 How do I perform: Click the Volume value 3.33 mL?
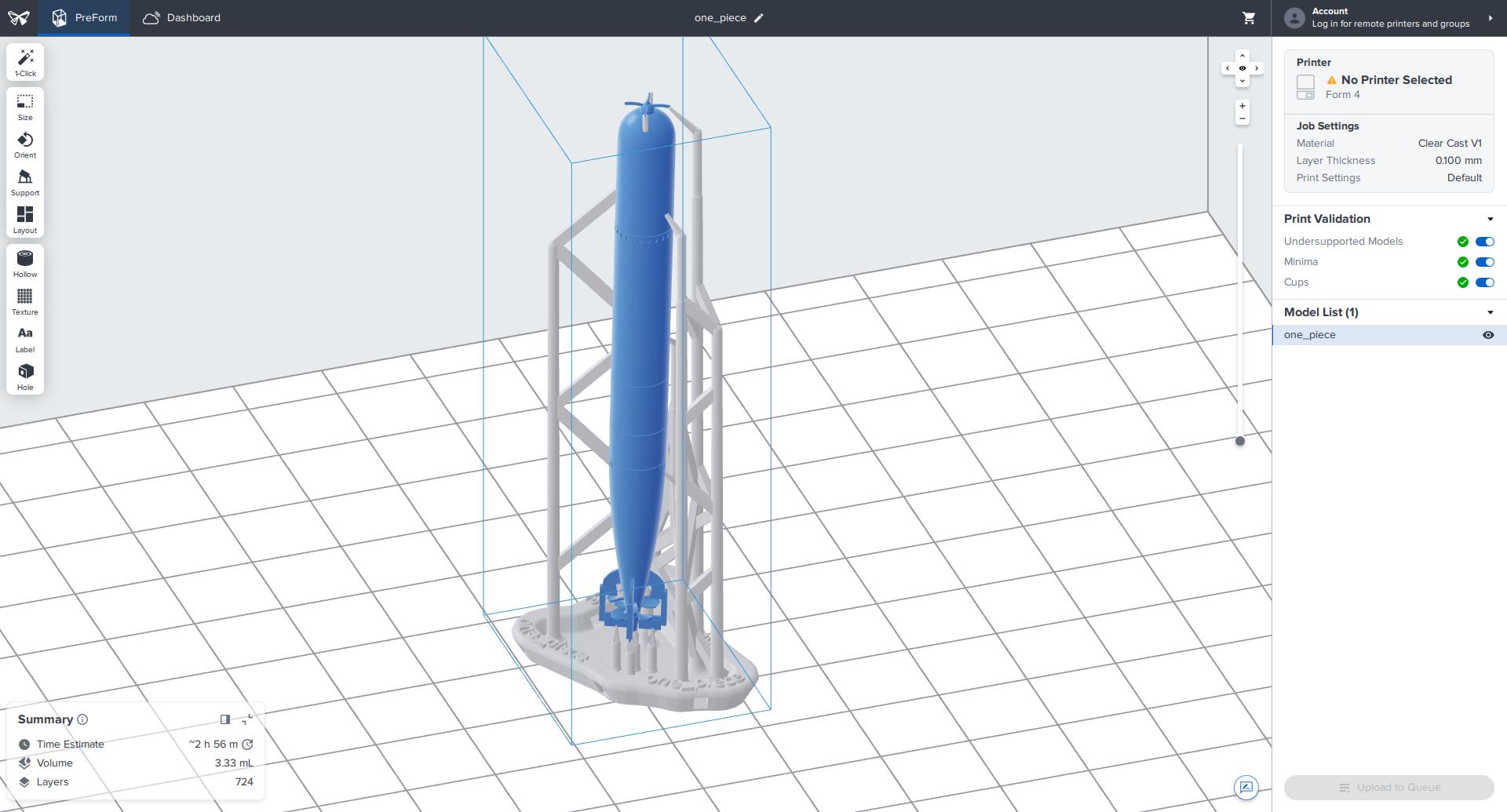pyautogui.click(x=234, y=763)
